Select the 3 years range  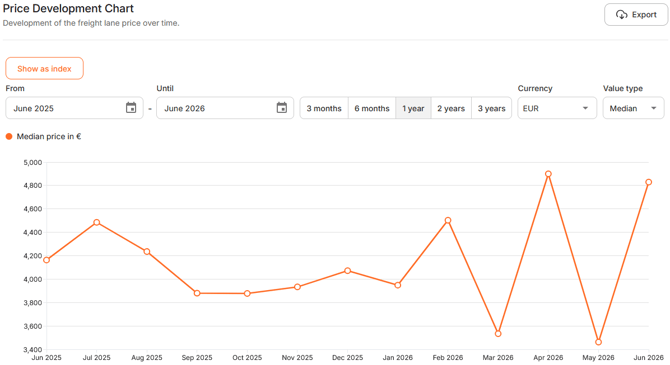pos(491,108)
